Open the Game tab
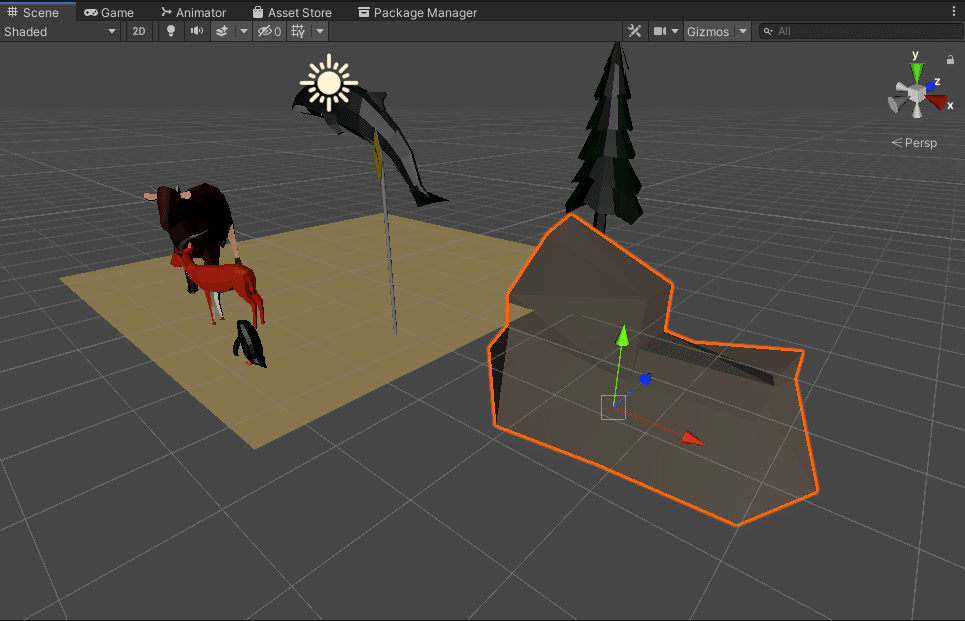The height and width of the screenshot is (621, 965). click(x=109, y=12)
